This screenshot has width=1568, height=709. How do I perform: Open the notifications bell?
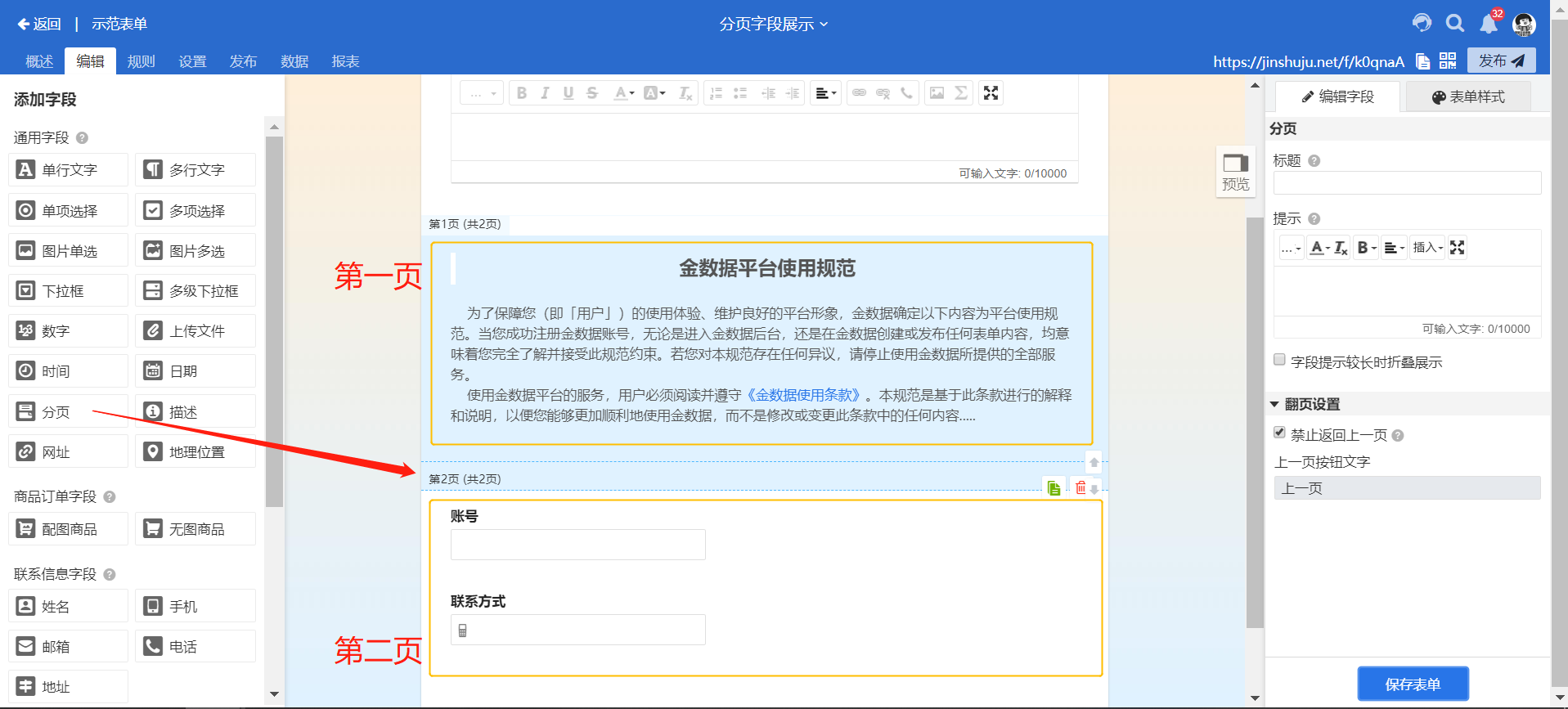tap(1489, 24)
